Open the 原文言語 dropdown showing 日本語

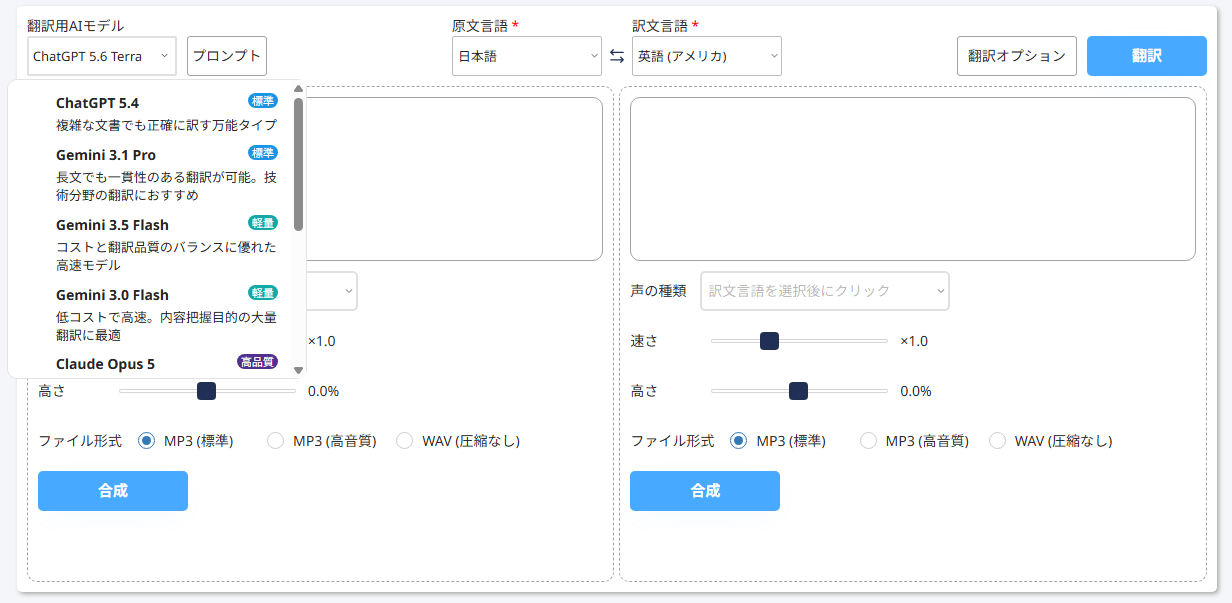click(x=527, y=56)
